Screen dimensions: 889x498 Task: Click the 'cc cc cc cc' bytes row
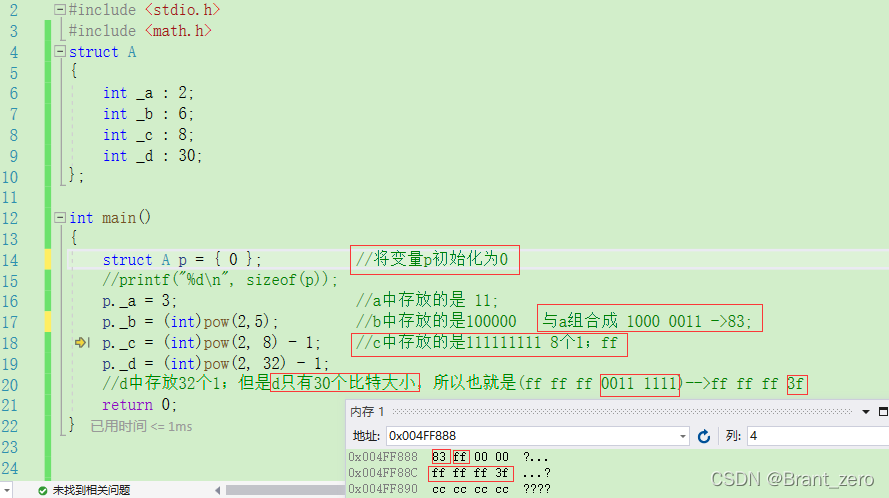coord(470,488)
